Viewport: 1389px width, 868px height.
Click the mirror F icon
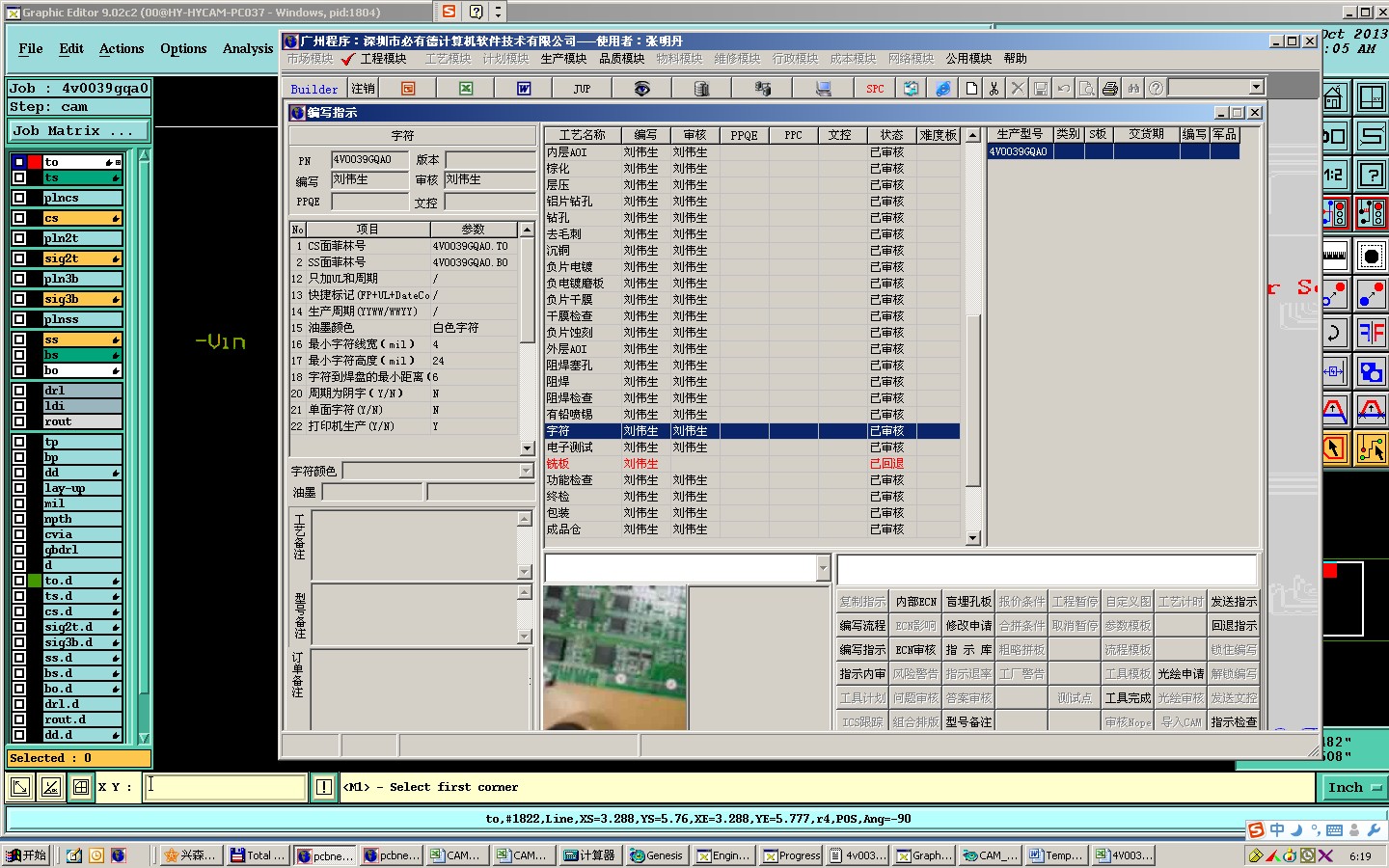(1371, 334)
